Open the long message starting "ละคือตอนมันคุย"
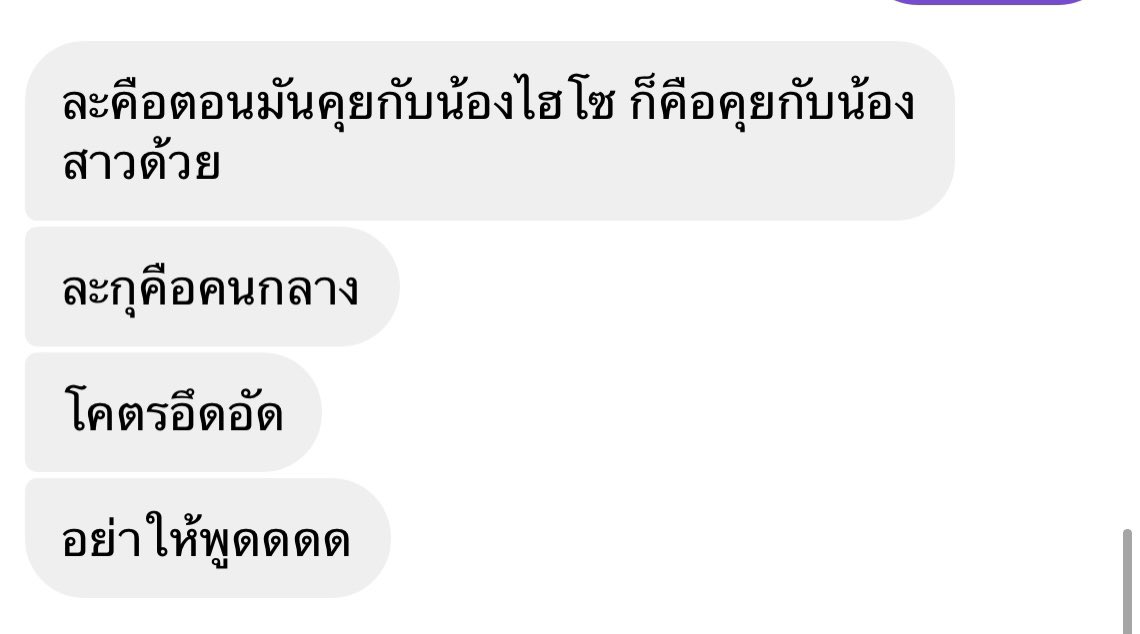 pos(490,131)
